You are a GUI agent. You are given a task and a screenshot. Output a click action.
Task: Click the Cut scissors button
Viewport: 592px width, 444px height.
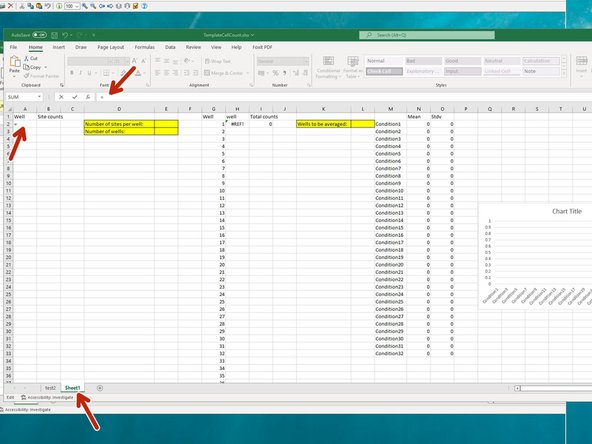[31, 58]
